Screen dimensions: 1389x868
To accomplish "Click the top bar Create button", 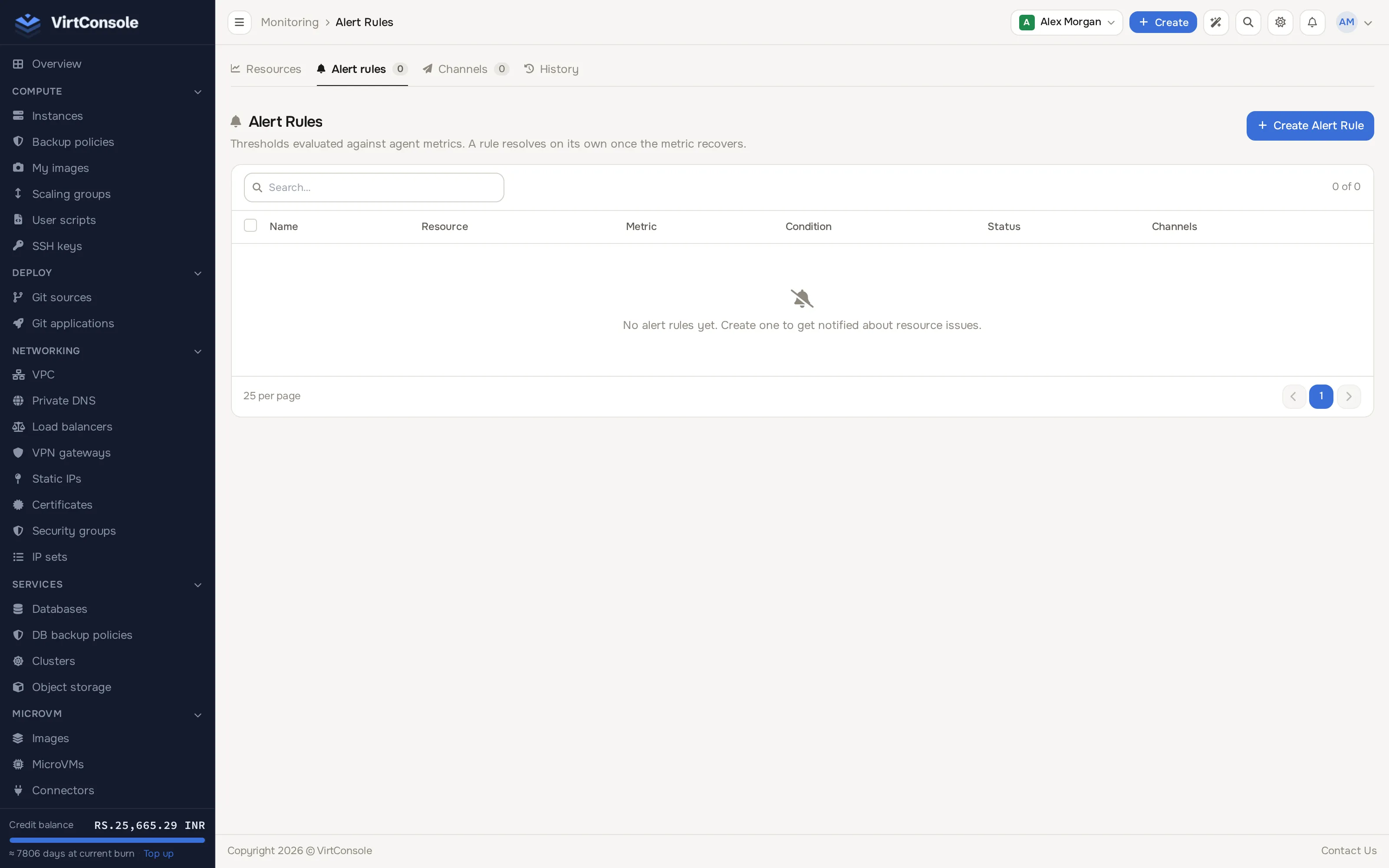I will (1163, 23).
